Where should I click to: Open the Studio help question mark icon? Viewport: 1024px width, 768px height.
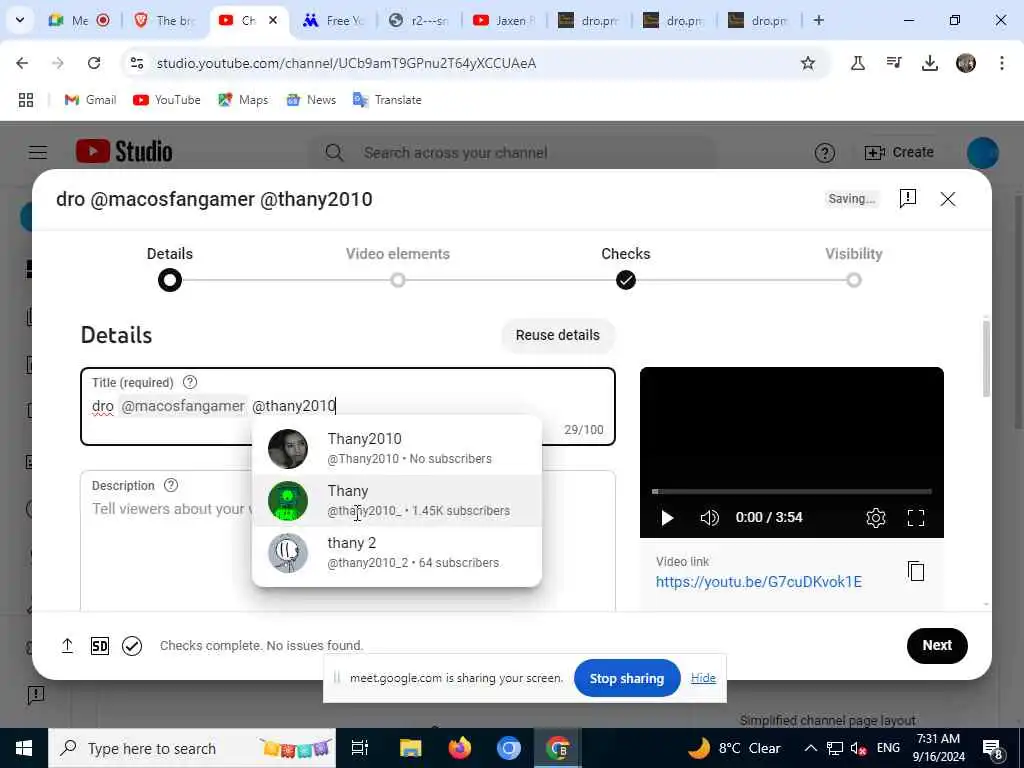[x=825, y=153]
